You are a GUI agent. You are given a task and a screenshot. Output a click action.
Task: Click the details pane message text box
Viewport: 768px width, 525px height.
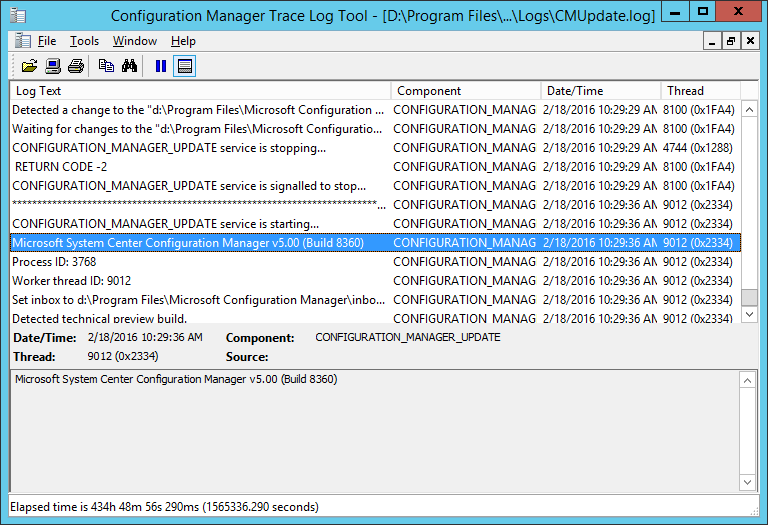click(x=375, y=431)
